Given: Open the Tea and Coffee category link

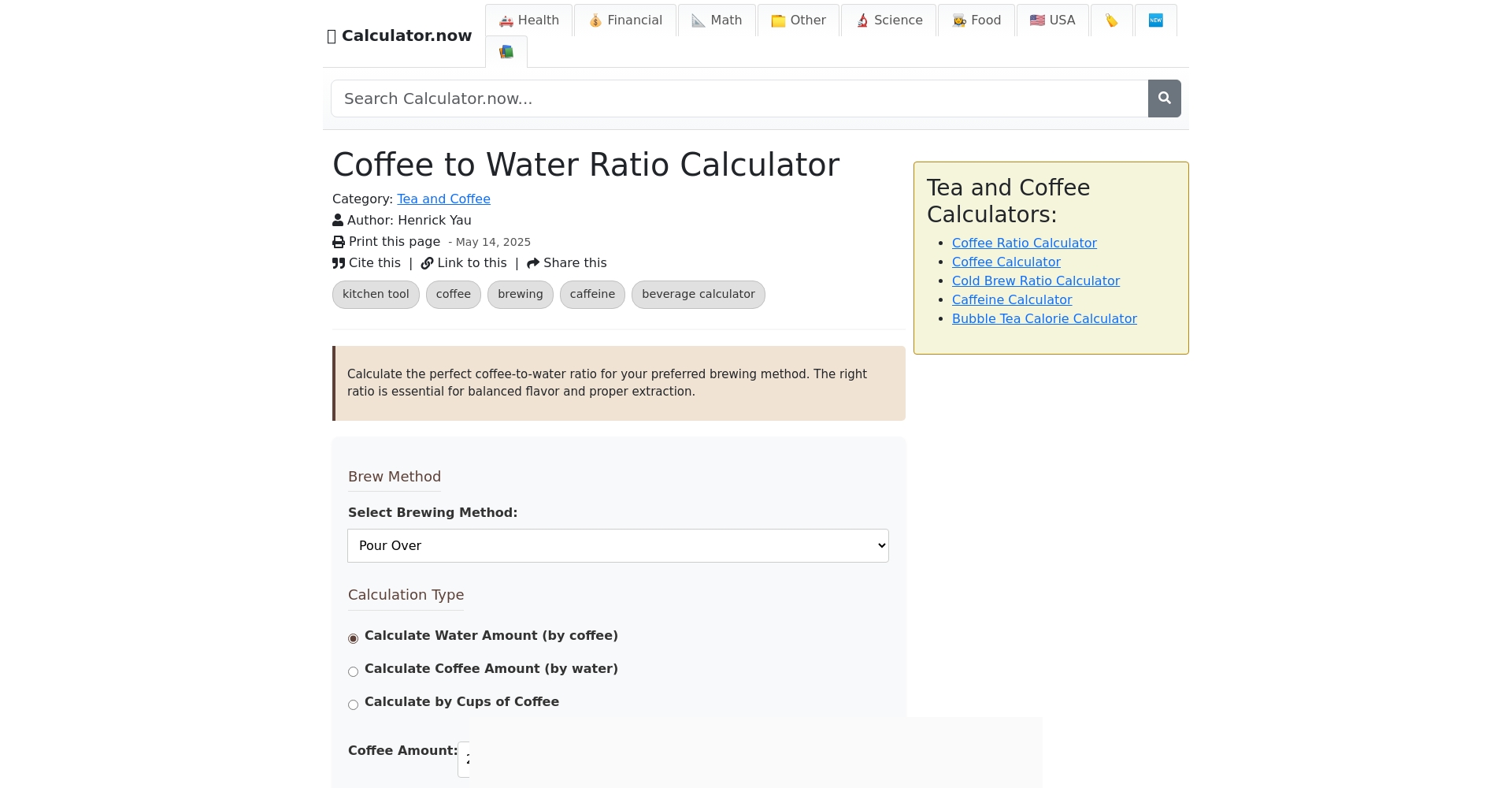Looking at the screenshot, I should [443, 199].
